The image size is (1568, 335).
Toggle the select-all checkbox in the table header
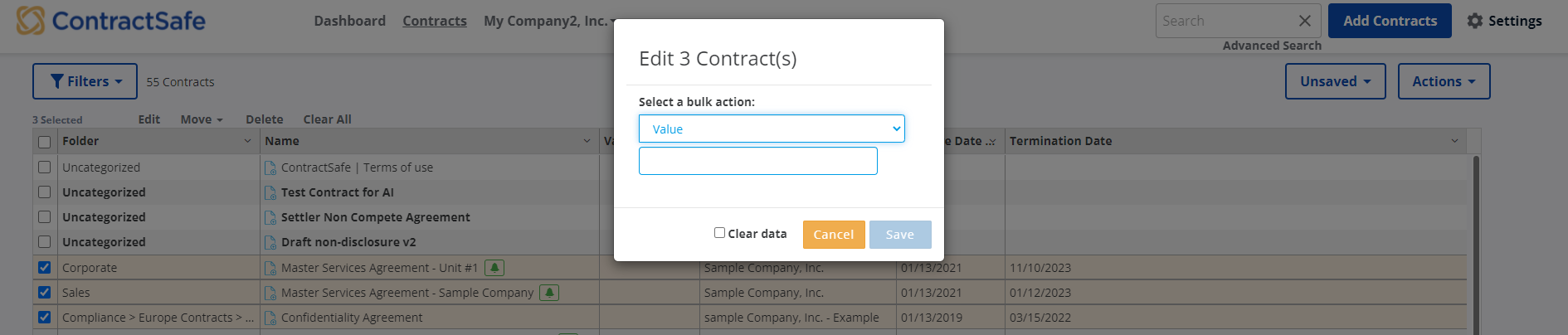coord(45,142)
